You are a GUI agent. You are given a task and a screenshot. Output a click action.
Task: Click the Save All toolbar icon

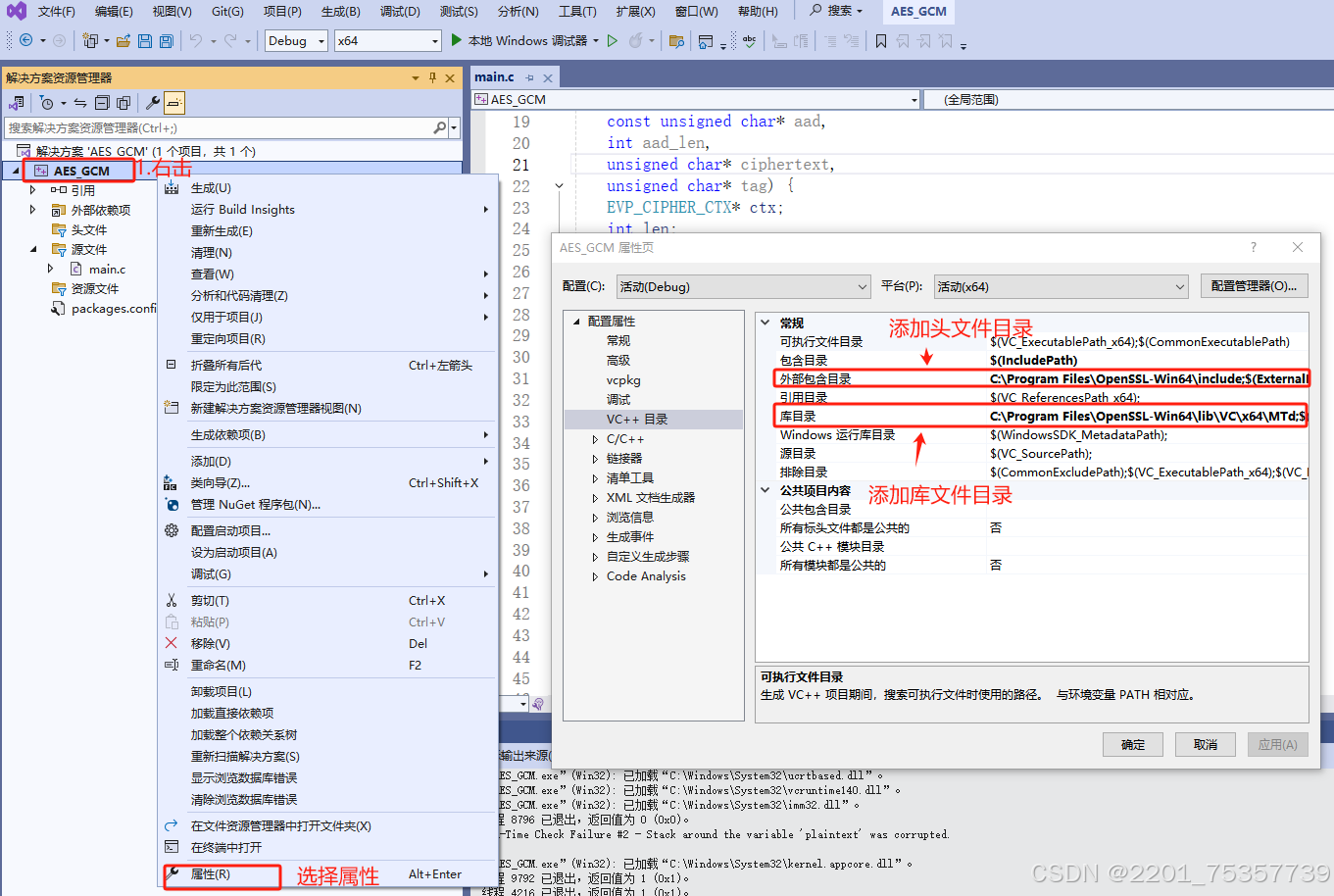pos(165,40)
